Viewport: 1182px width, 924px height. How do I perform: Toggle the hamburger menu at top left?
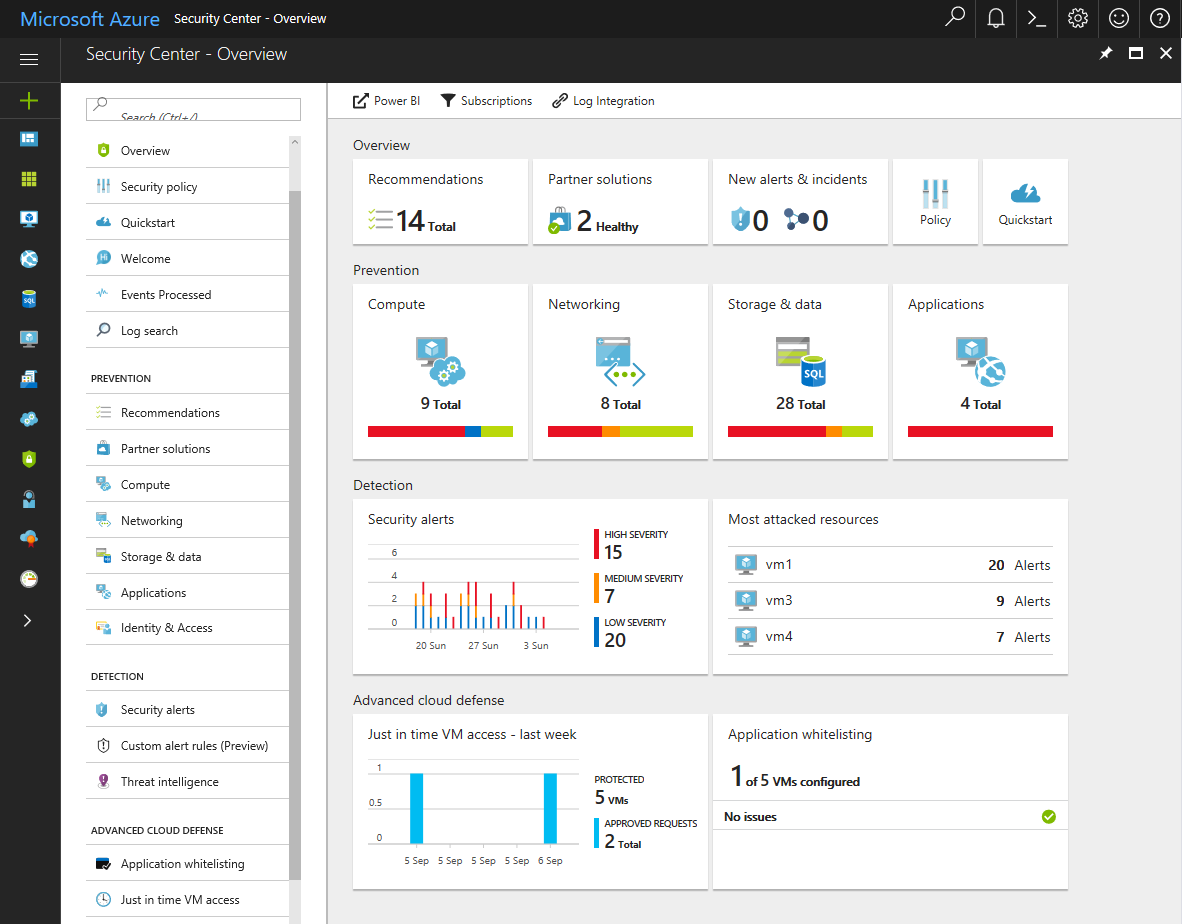point(29,60)
